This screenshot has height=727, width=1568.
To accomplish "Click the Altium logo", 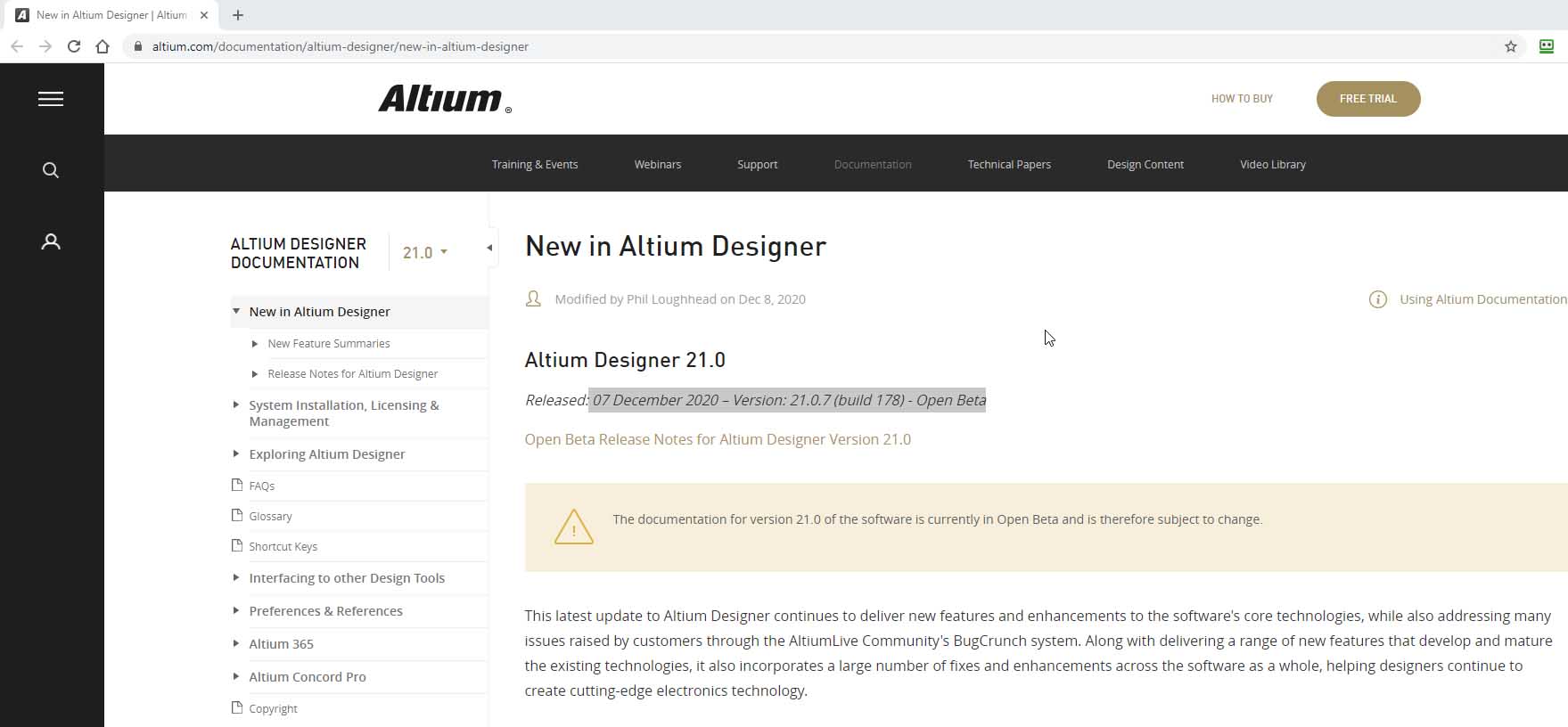I will pyautogui.click(x=444, y=99).
